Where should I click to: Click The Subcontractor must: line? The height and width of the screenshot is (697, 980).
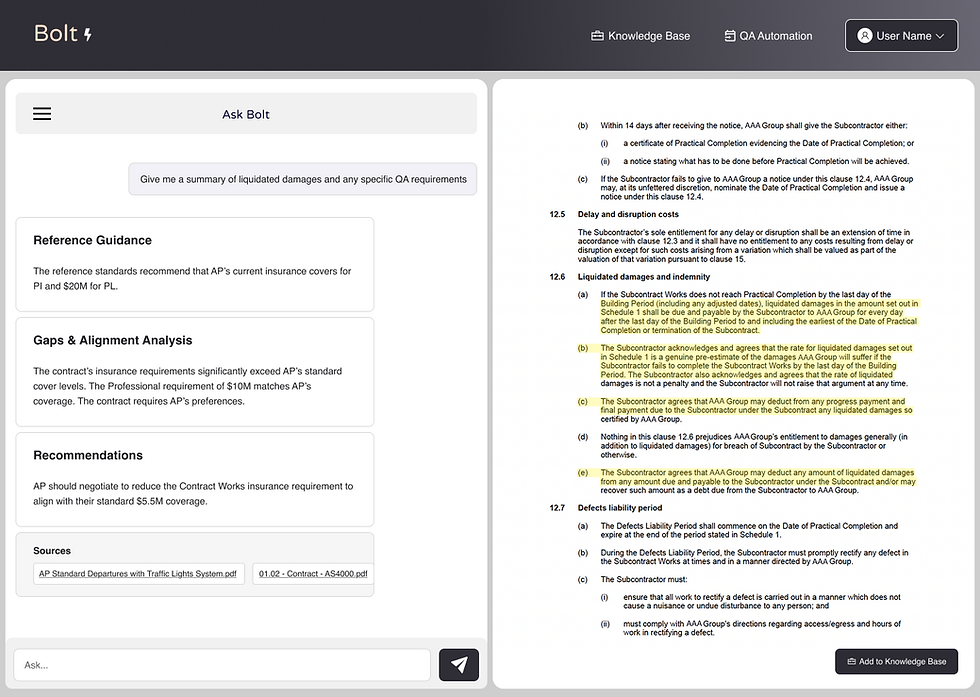[x=644, y=579]
